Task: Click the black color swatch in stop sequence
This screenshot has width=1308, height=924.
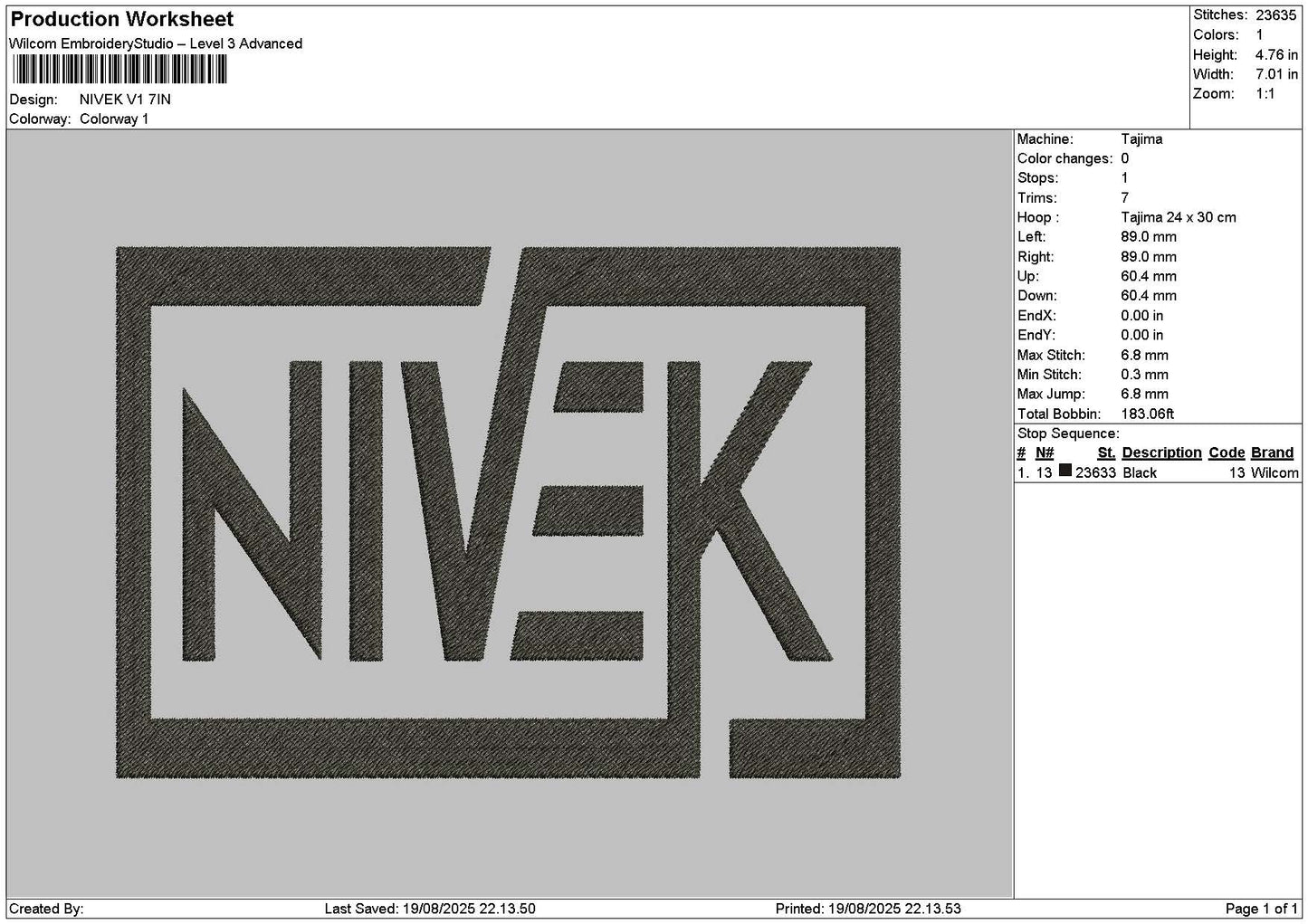Action: pyautogui.click(x=1065, y=472)
